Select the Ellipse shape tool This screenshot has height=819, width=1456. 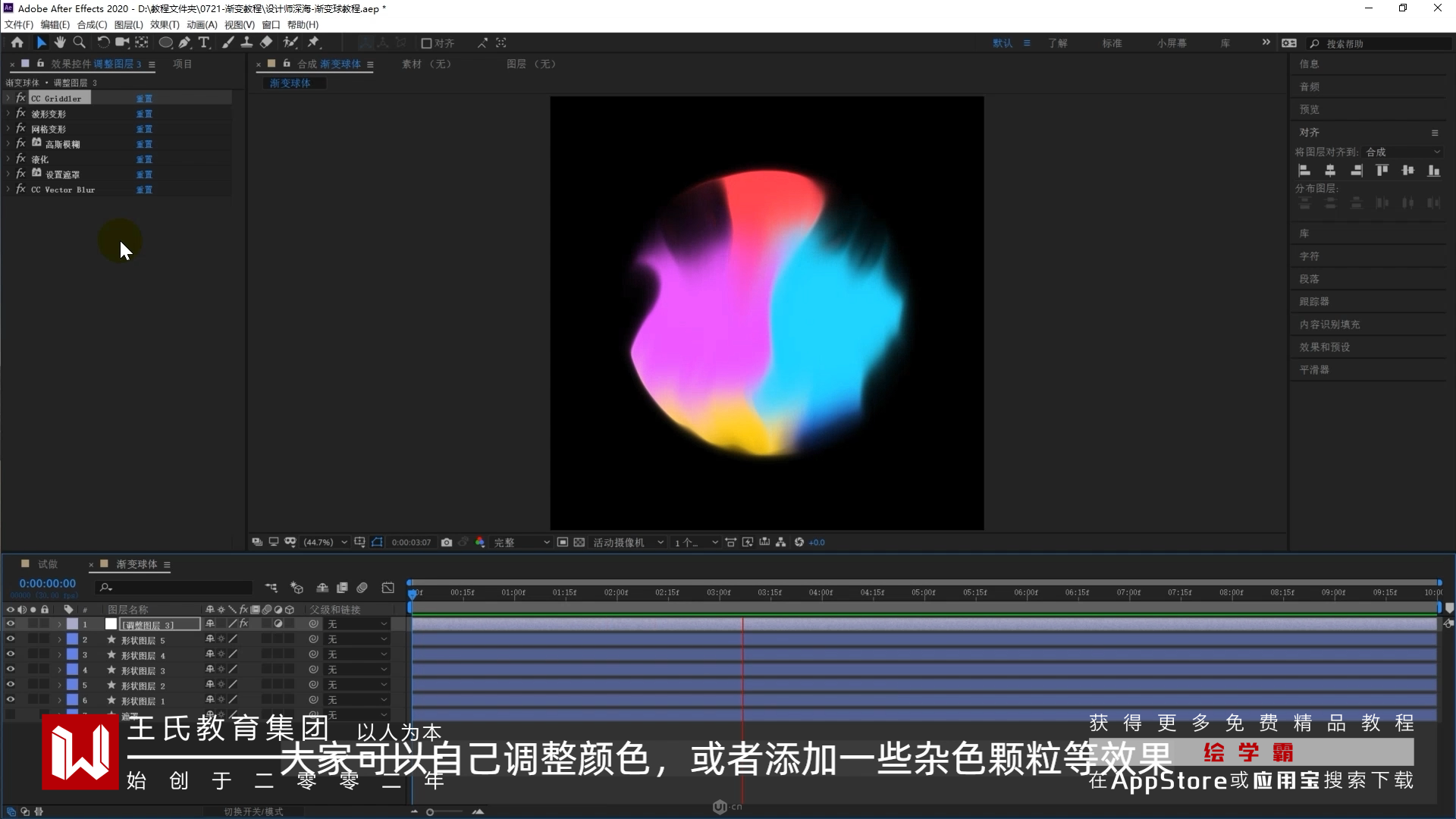pyautogui.click(x=165, y=42)
